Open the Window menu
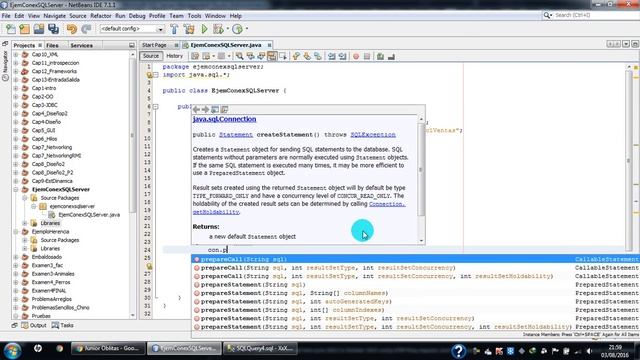 click(215, 16)
